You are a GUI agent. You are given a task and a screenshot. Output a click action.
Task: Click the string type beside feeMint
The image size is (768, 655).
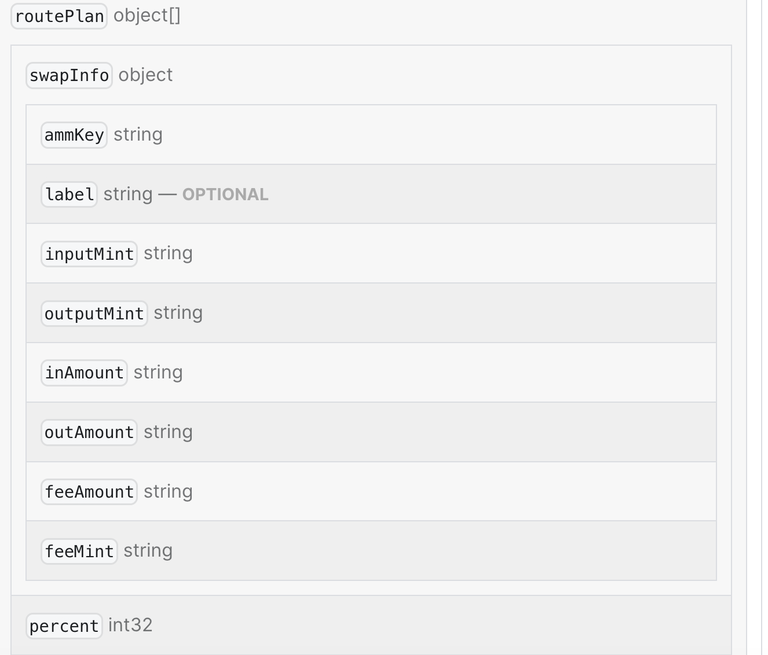pos(148,551)
